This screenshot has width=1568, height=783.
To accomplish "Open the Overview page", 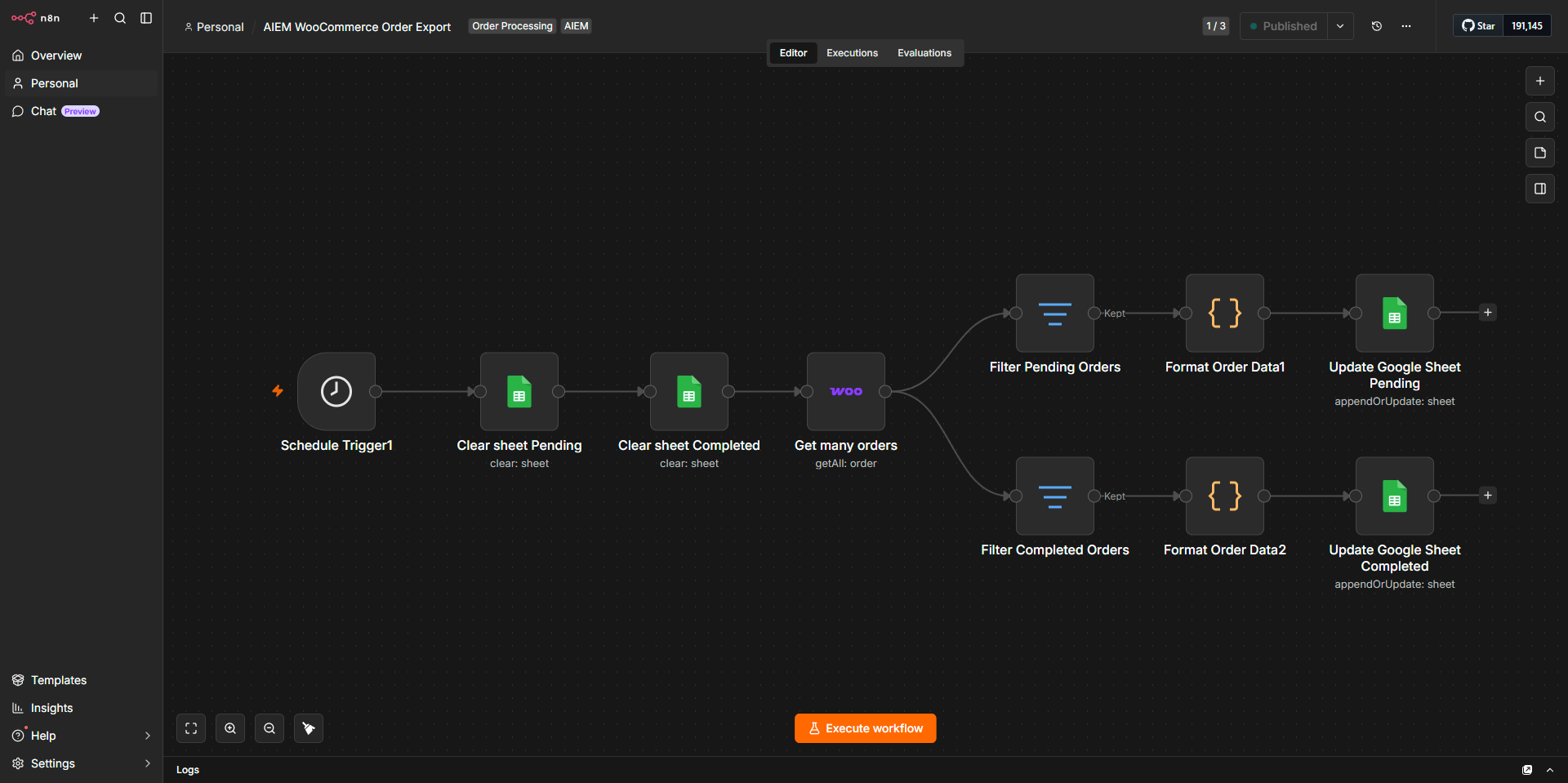I will 81,56.
